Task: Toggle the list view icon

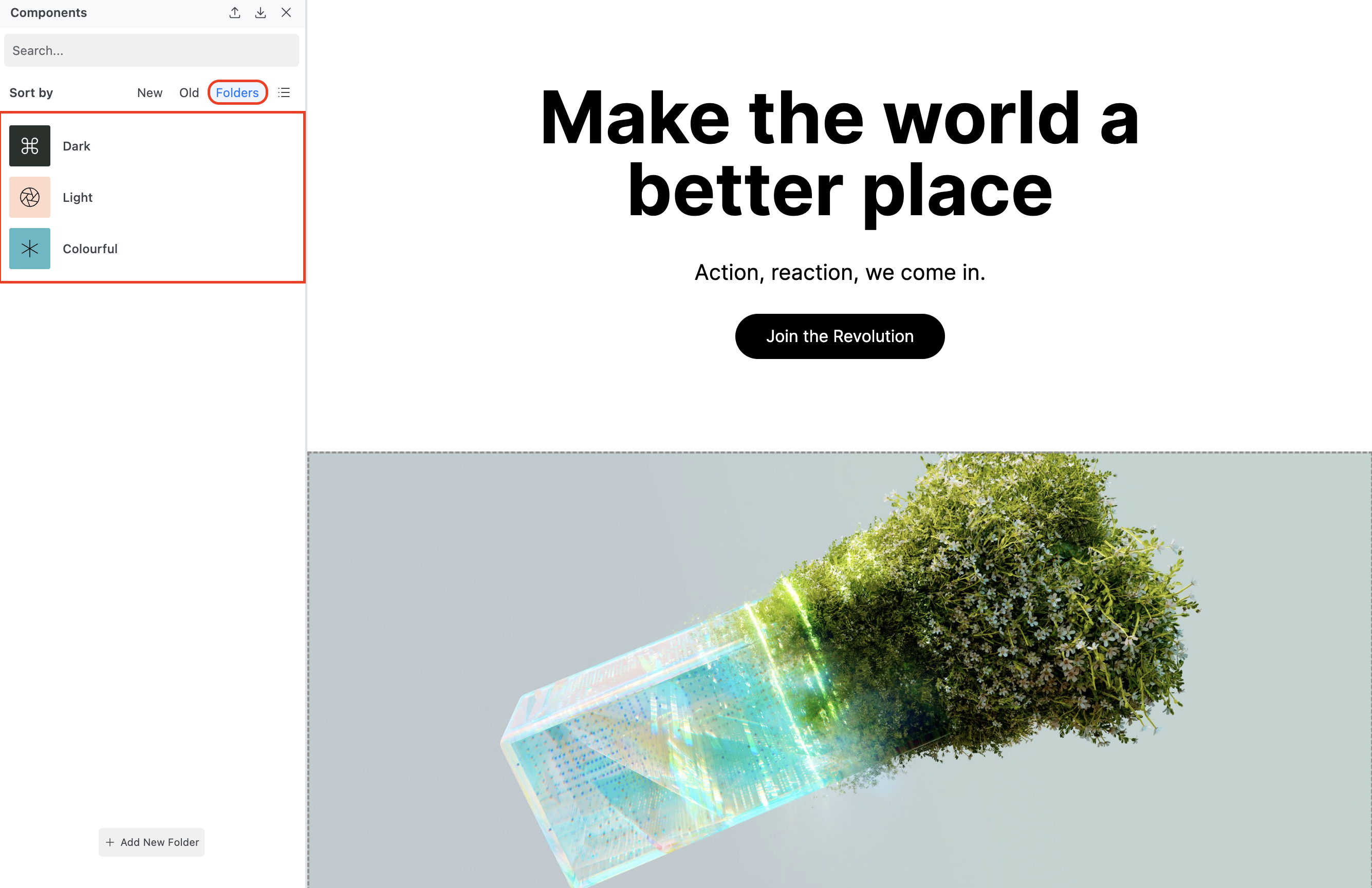Action: 284,93
